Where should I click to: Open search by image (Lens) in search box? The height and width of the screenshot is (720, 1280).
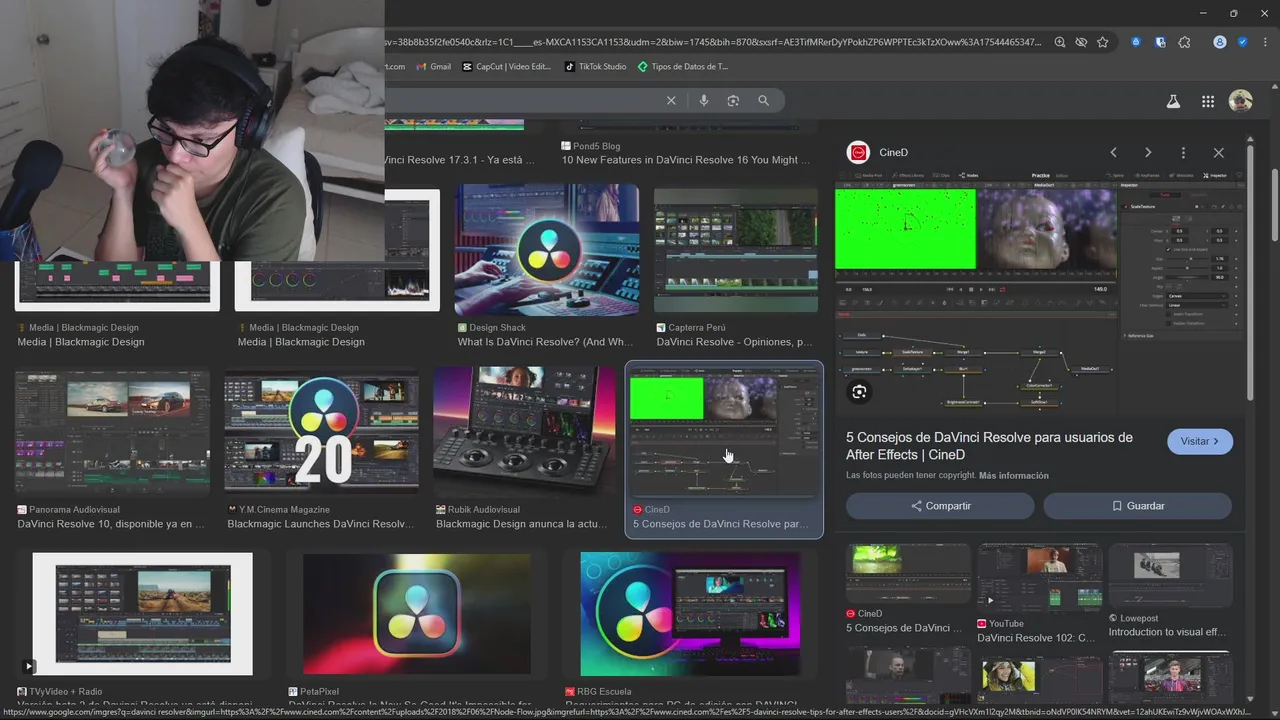tap(733, 100)
